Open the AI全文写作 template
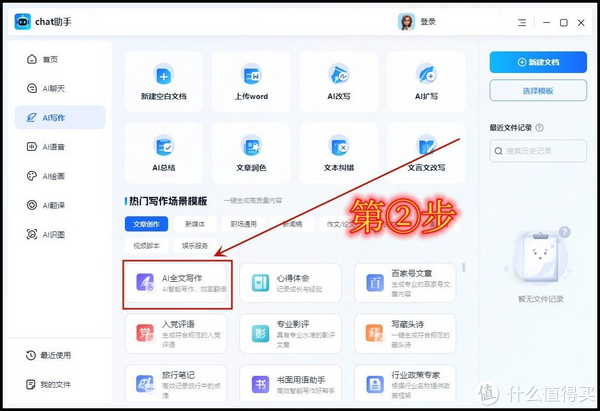600x411 pixels. pos(178,284)
